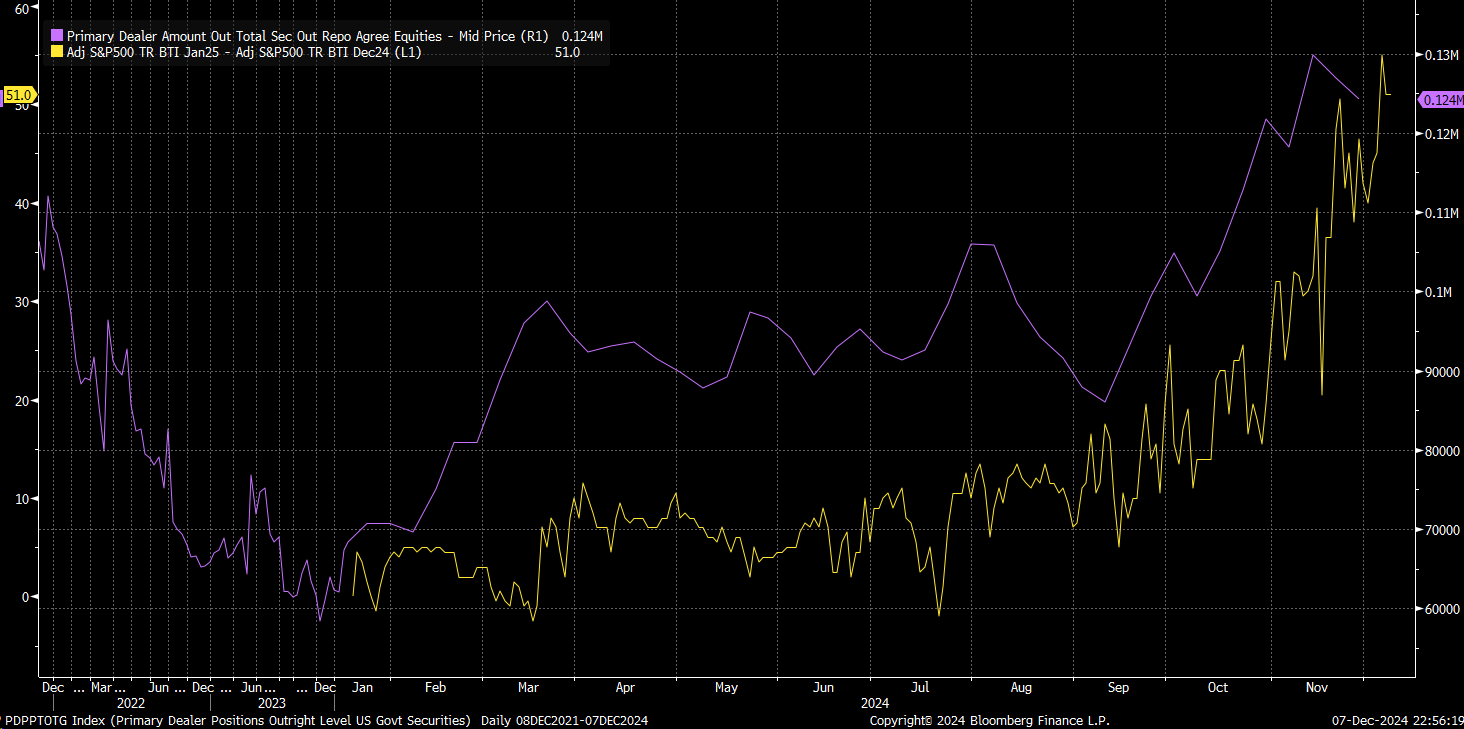1464x729 pixels.
Task: Click the 2023 year label on the time axis
Action: coord(271,703)
